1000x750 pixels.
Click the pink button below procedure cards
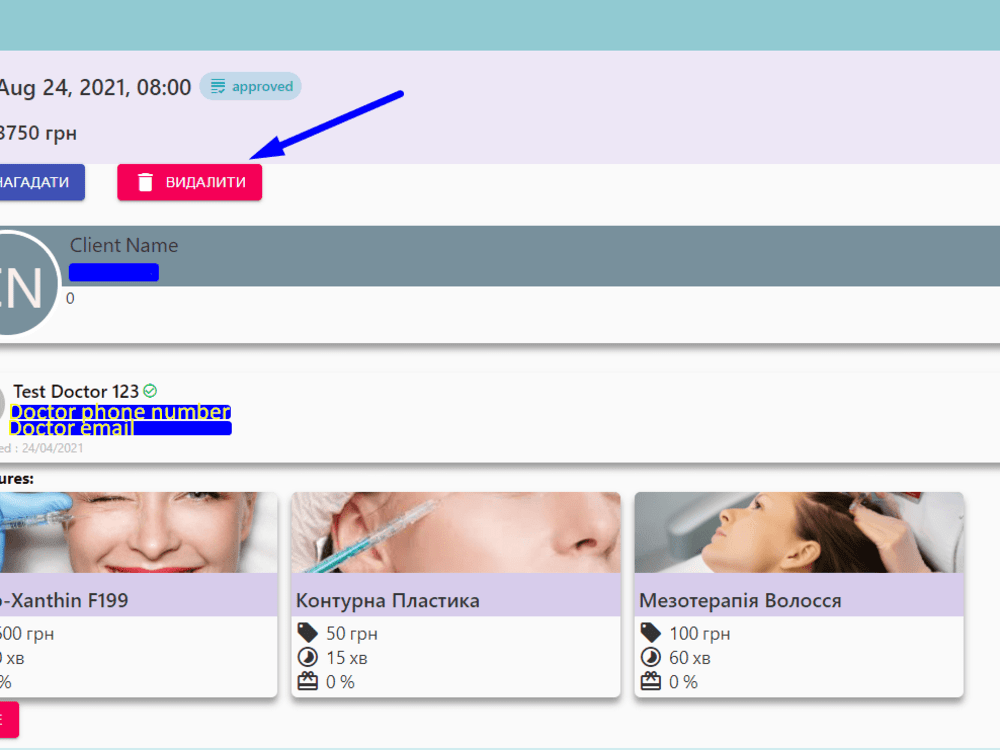[10, 719]
